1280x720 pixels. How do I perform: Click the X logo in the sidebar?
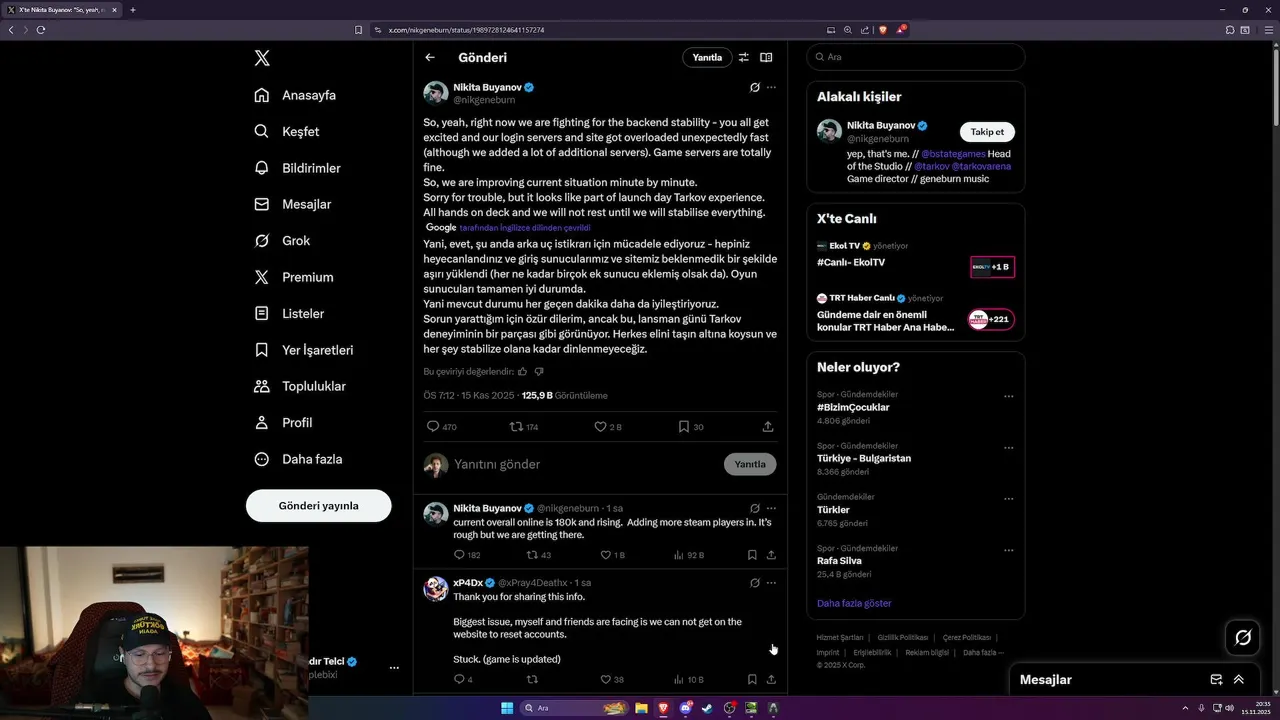click(262, 58)
